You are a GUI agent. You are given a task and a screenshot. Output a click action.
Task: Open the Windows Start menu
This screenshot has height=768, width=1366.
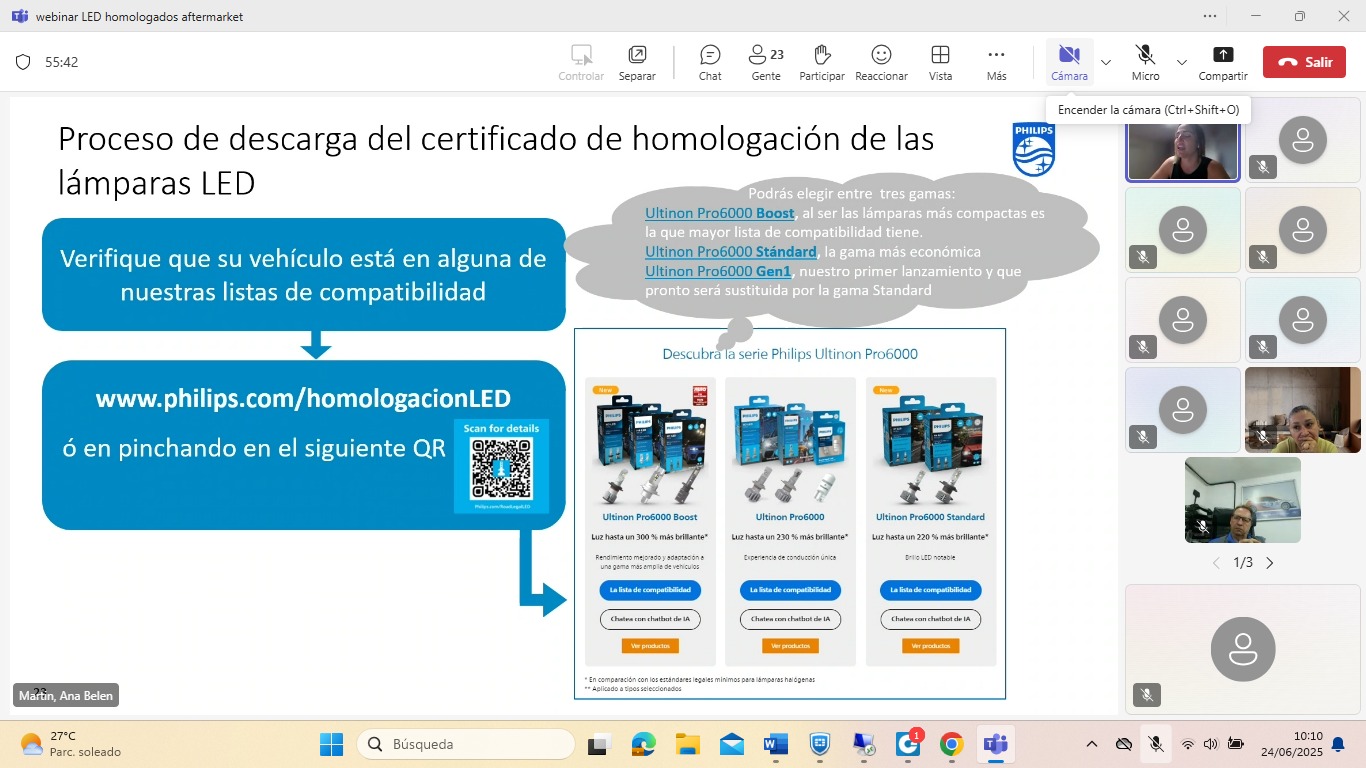(331, 744)
